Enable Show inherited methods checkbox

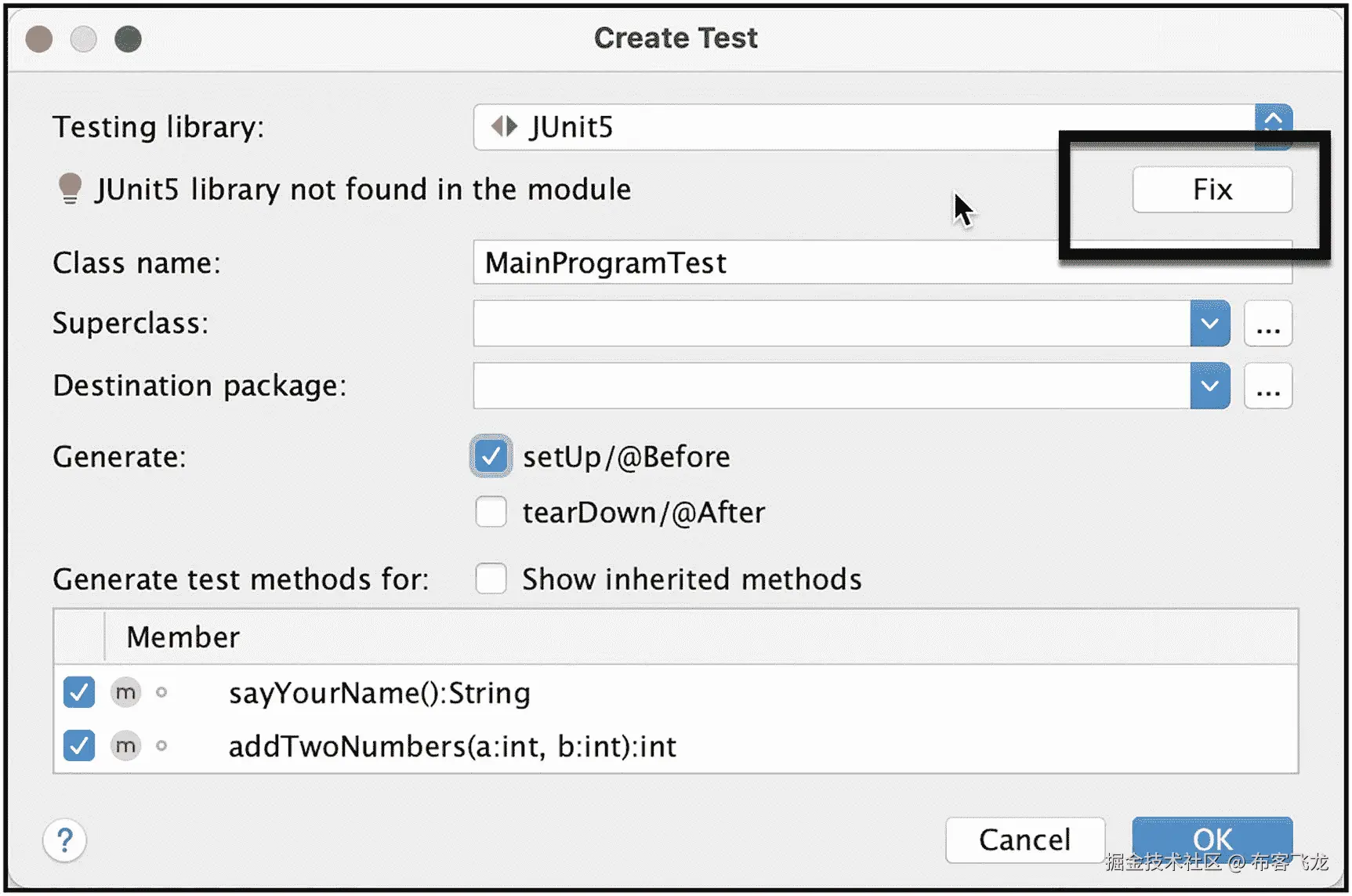[x=491, y=579]
